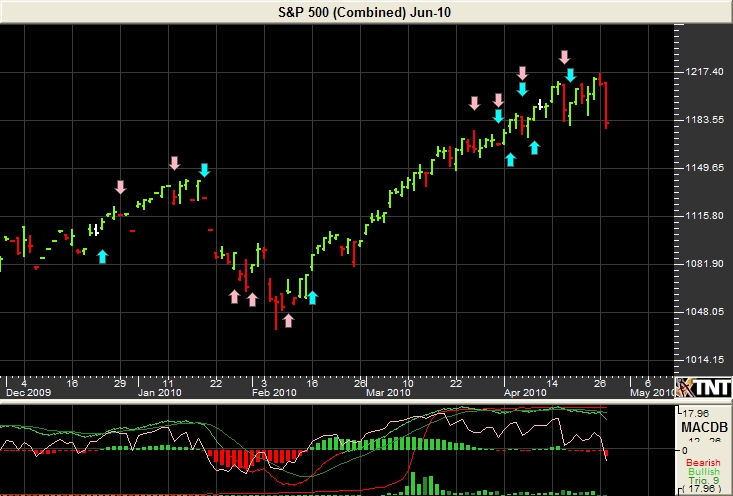Click the May 2010 date axis label
The image size is (733, 496).
tap(653, 392)
